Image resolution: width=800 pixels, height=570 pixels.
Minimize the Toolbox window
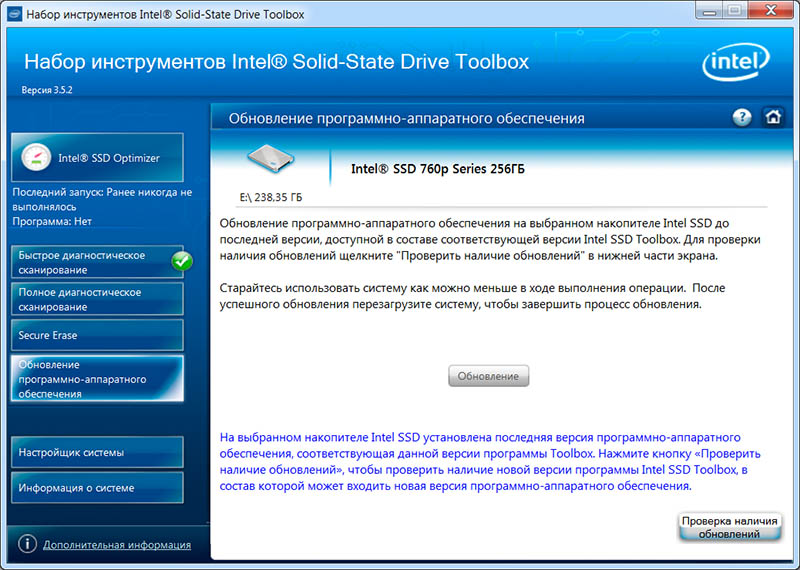pos(709,11)
